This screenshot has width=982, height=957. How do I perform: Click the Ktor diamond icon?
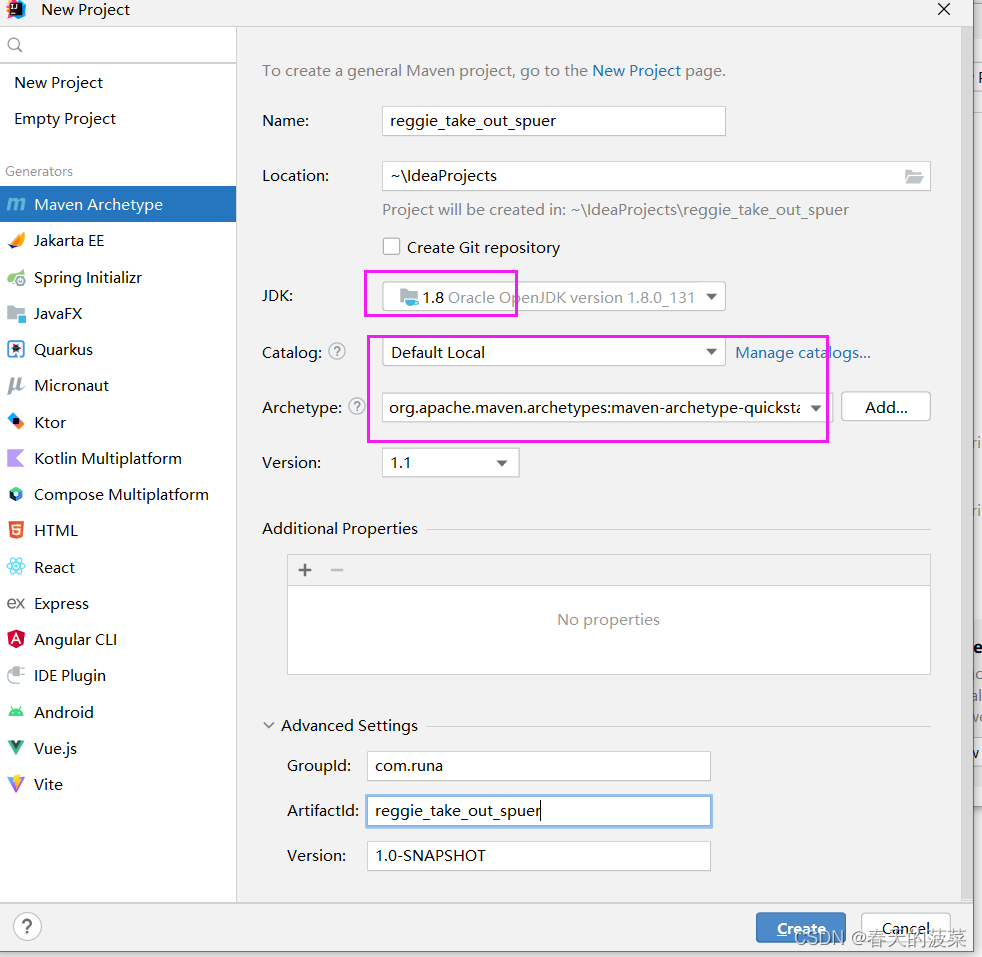[16, 422]
